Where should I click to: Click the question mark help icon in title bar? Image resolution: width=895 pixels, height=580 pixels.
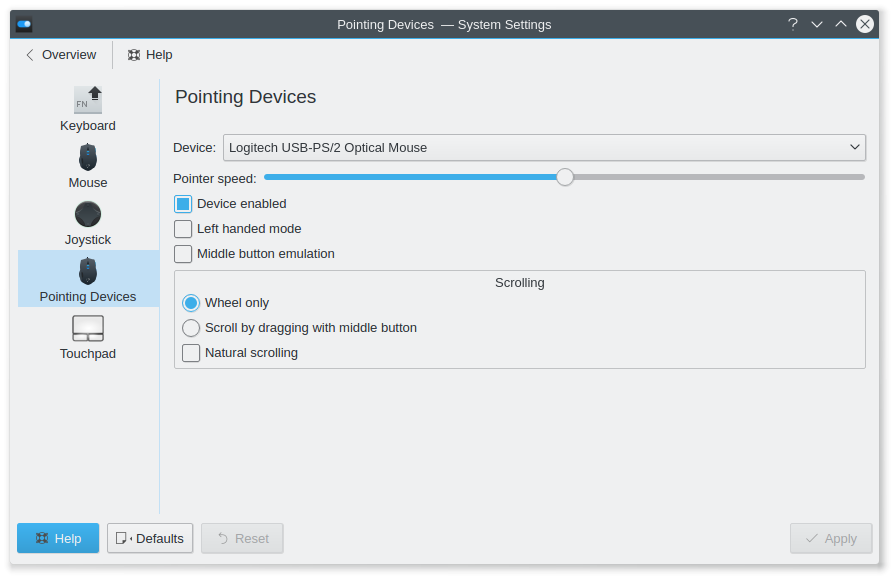[793, 25]
